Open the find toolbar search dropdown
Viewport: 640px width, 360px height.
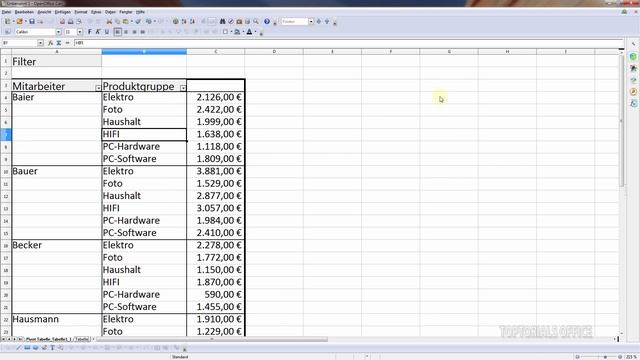pos(311,21)
